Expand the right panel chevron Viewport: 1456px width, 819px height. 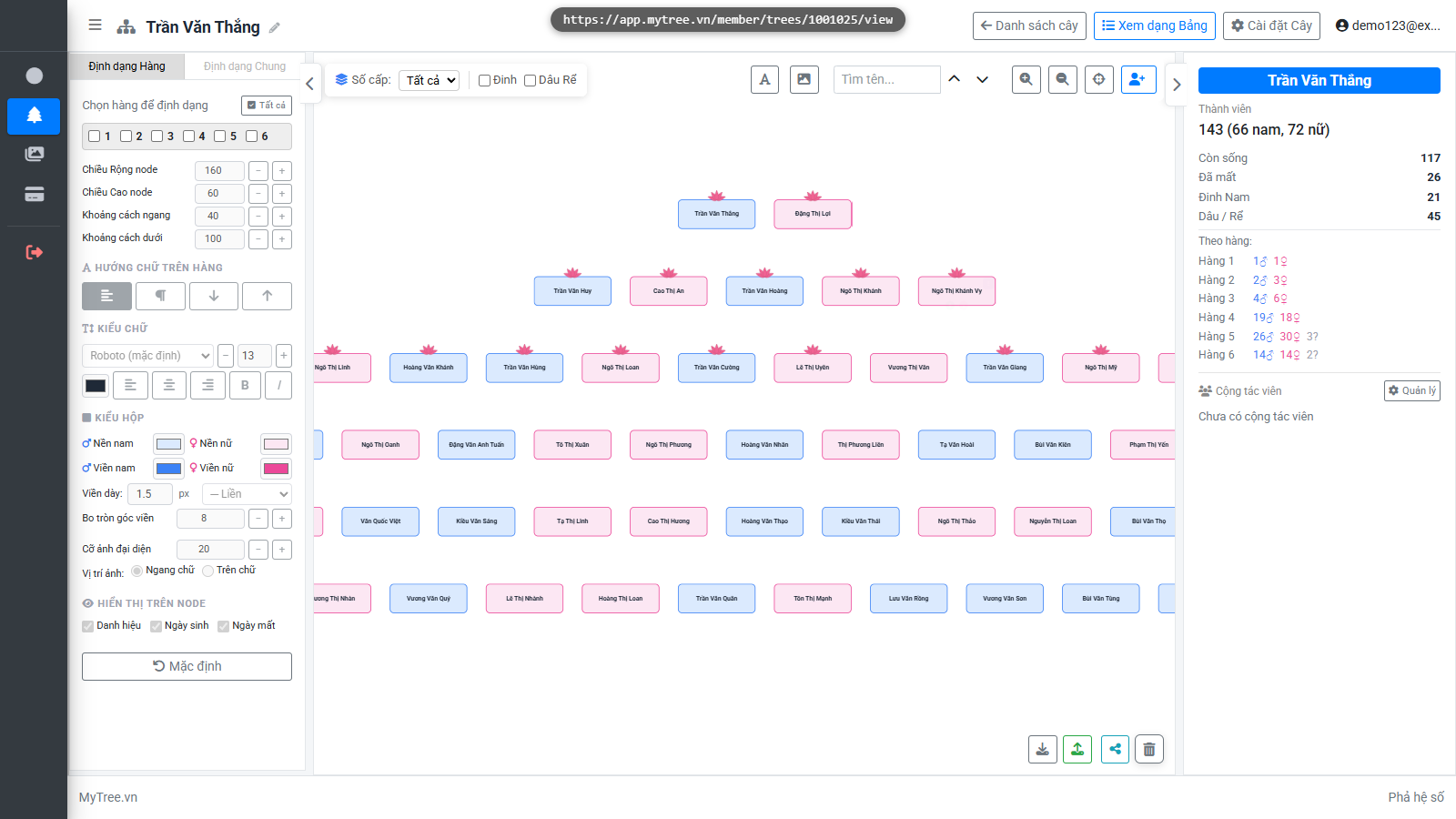pos(1177,85)
